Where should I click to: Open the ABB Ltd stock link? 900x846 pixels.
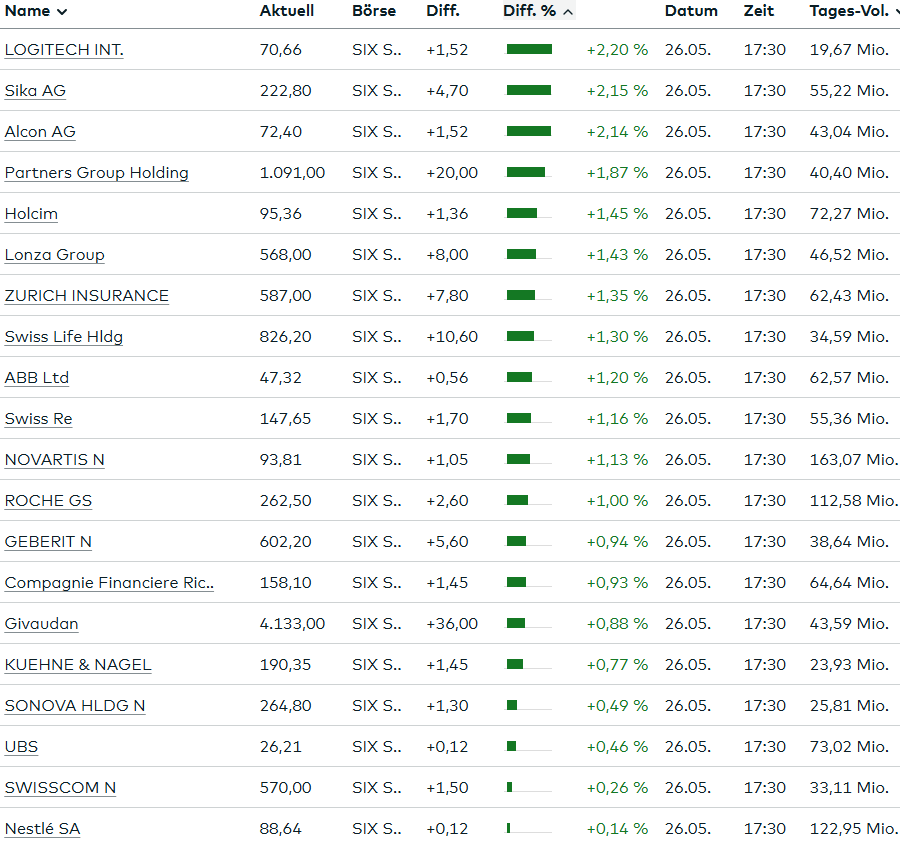(37, 378)
